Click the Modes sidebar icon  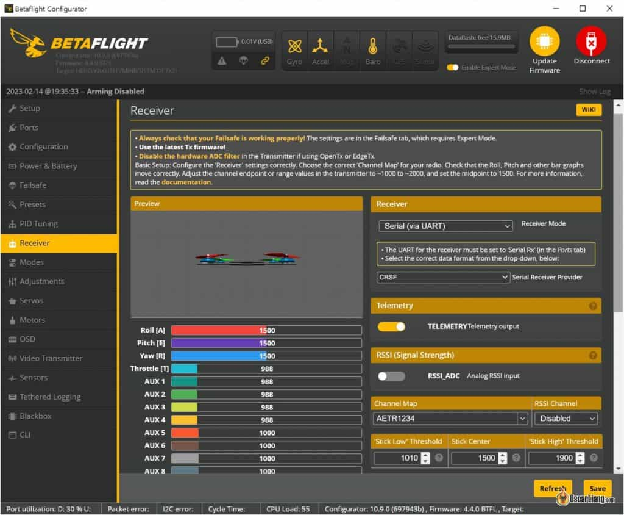12,262
